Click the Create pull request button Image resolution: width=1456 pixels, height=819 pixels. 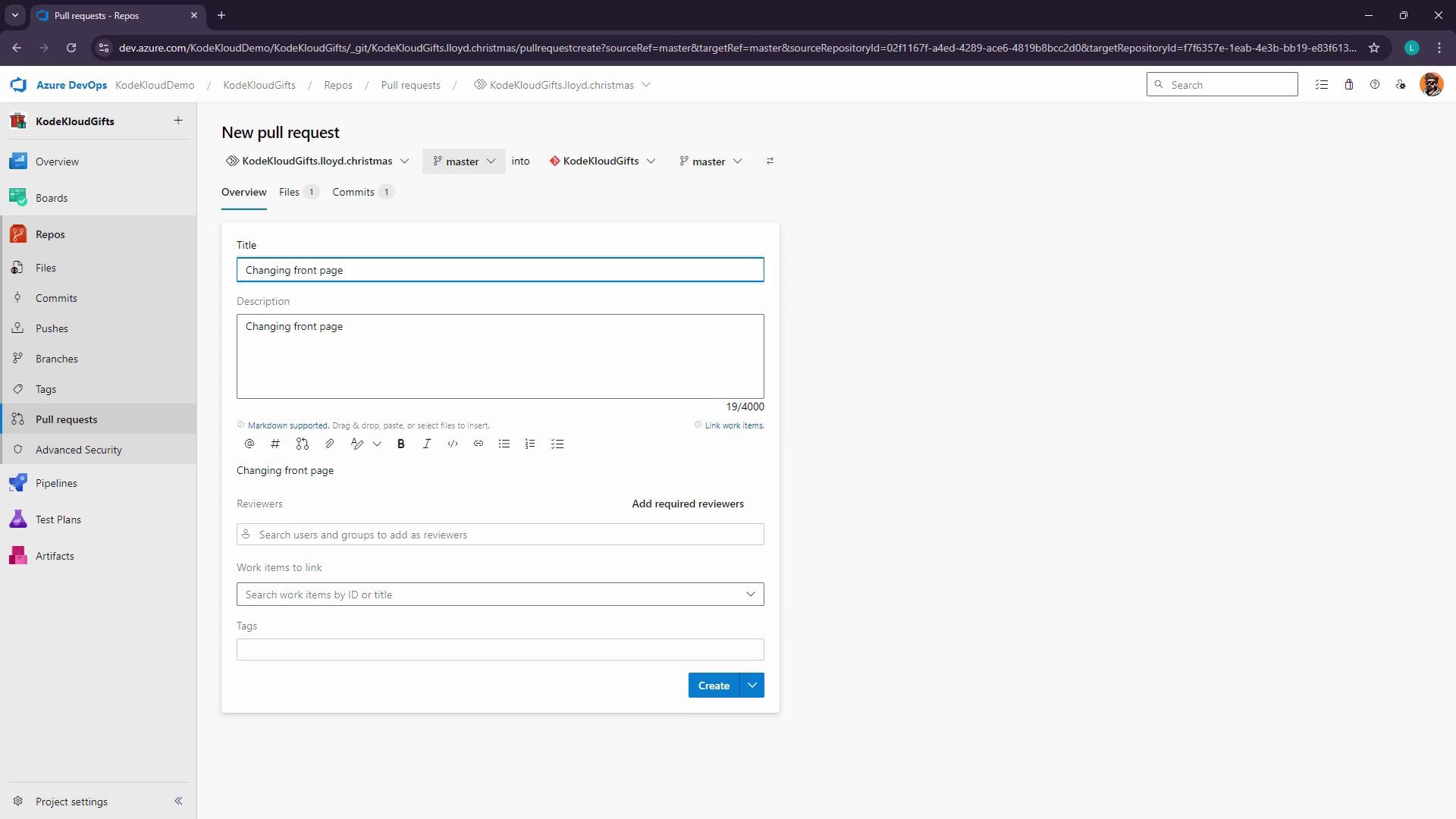coord(713,686)
